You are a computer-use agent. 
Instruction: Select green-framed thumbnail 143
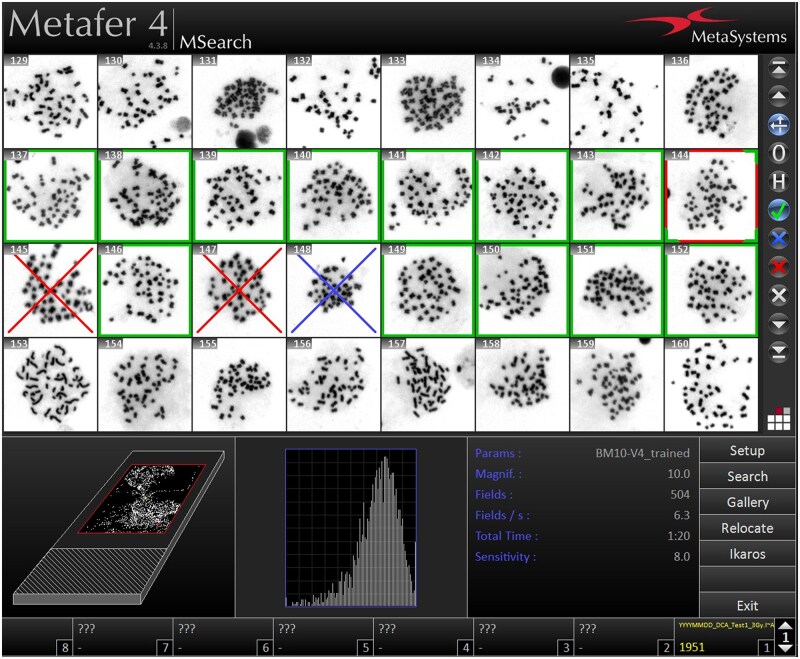click(x=616, y=196)
